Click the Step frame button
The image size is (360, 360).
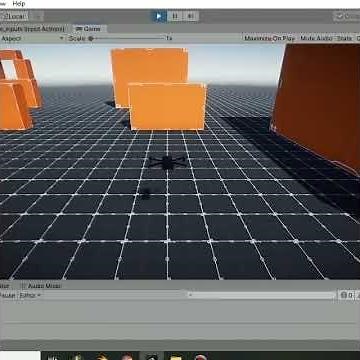click(x=191, y=16)
